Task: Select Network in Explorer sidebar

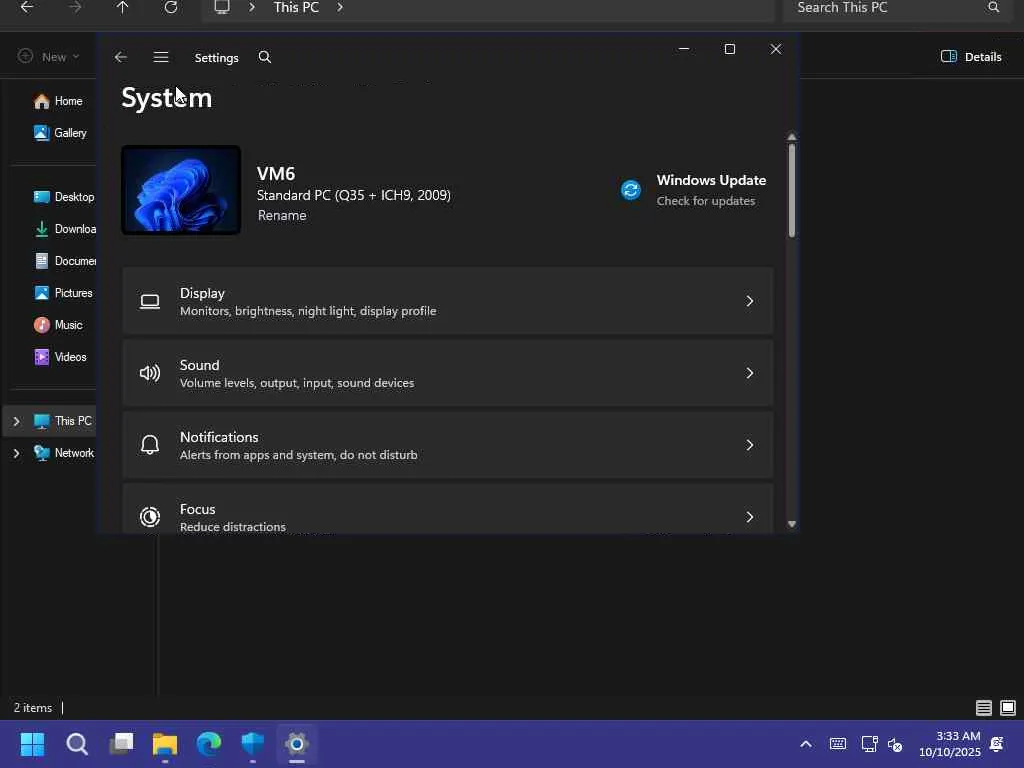Action: [x=64, y=453]
